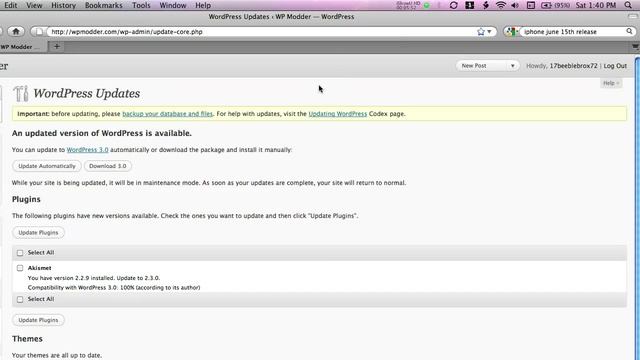Screen dimensions: 640x360
Task: Open the View menu
Action: (x=34, y=5)
